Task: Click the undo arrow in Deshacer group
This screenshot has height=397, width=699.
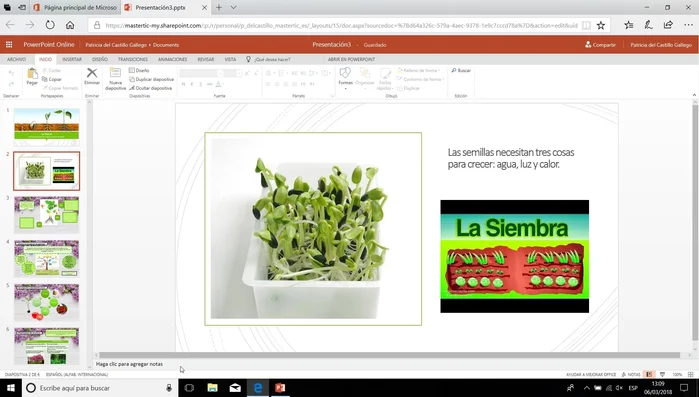Action: click(x=11, y=73)
